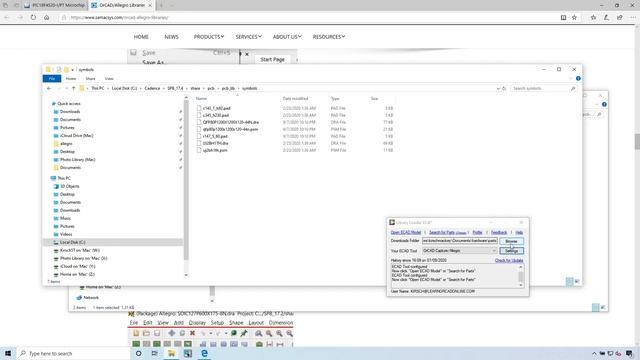Screen dimensions: 640x360
Task: Refresh the Explorer address bar
Action: (504, 88)
